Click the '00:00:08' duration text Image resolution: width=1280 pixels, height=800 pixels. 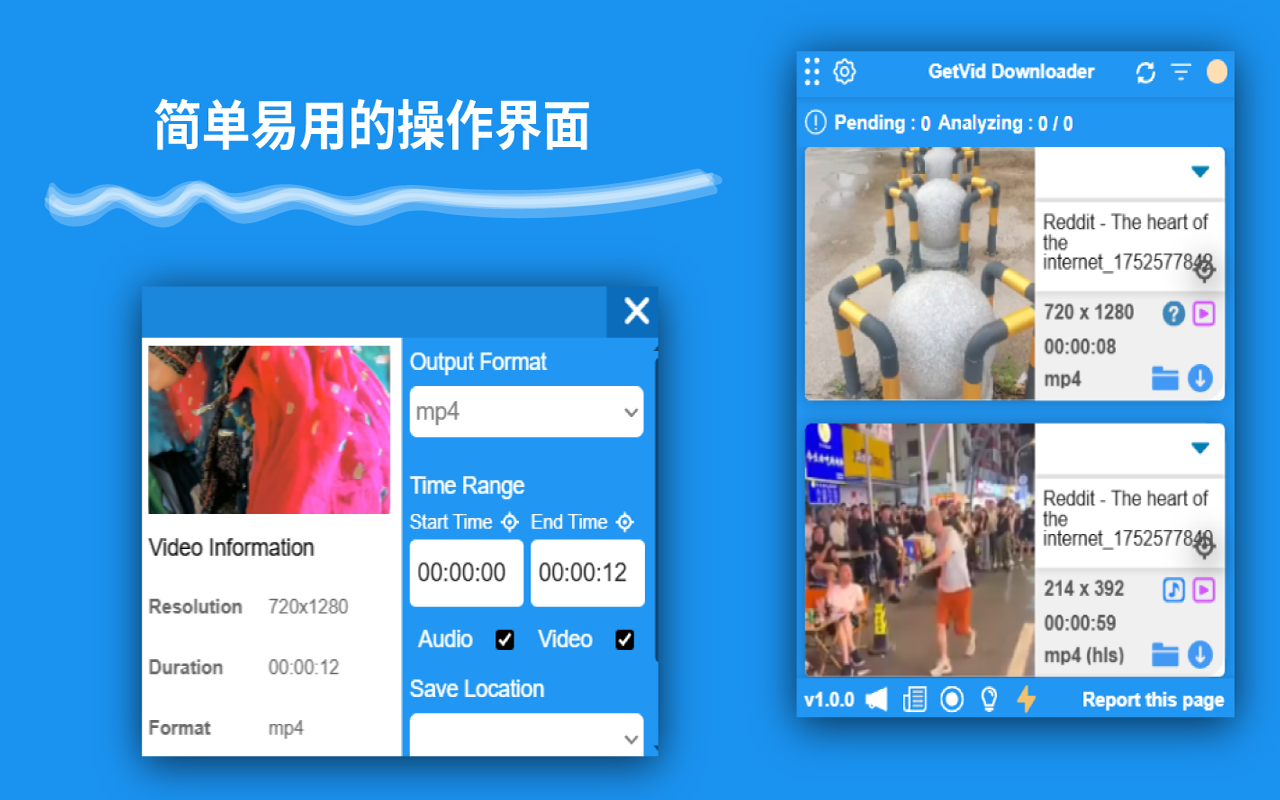1080,347
